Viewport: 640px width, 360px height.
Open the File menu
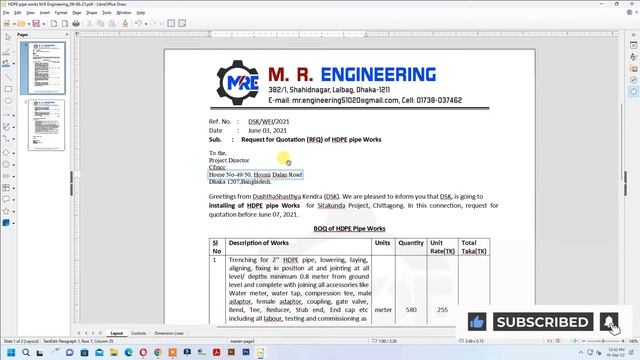pyautogui.click(x=6, y=13)
